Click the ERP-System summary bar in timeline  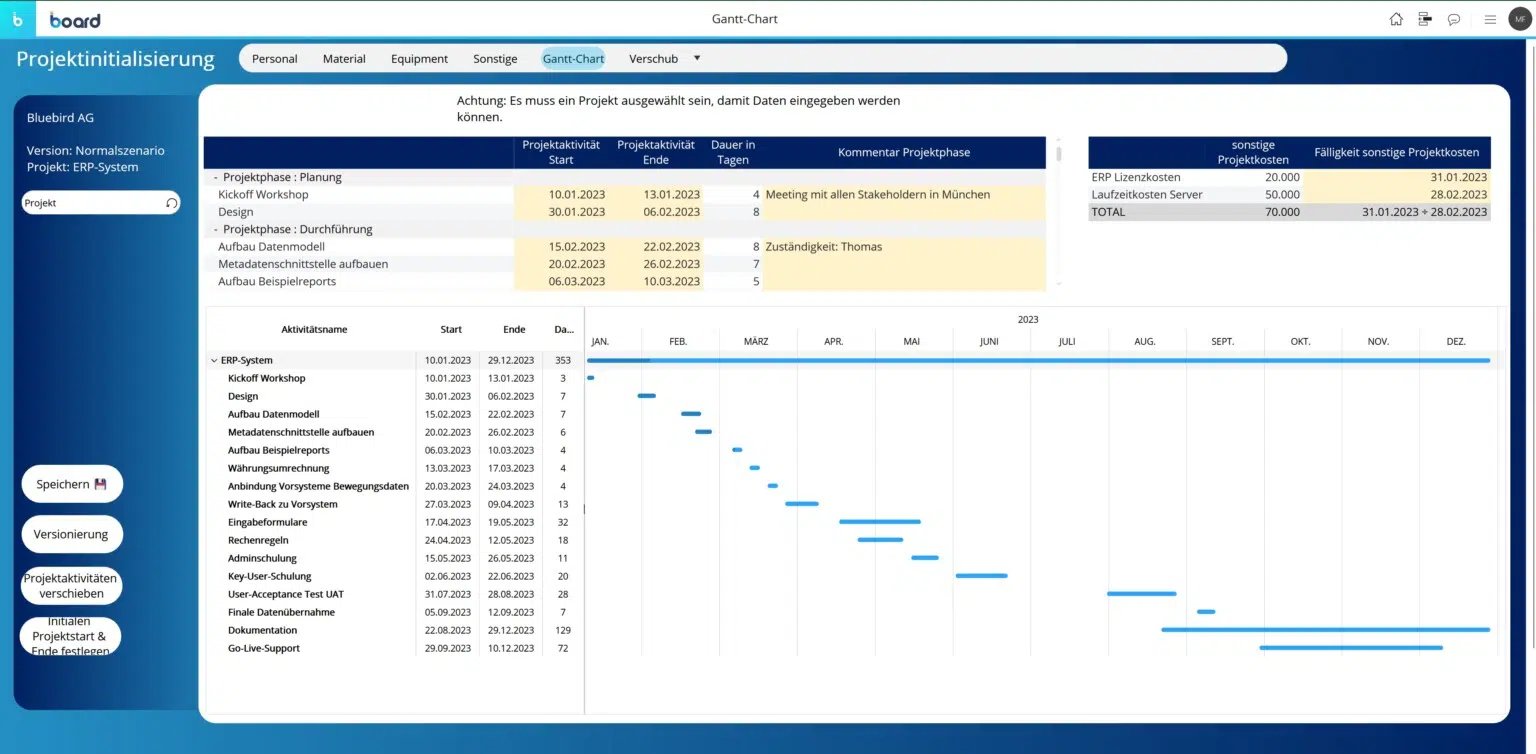1038,360
